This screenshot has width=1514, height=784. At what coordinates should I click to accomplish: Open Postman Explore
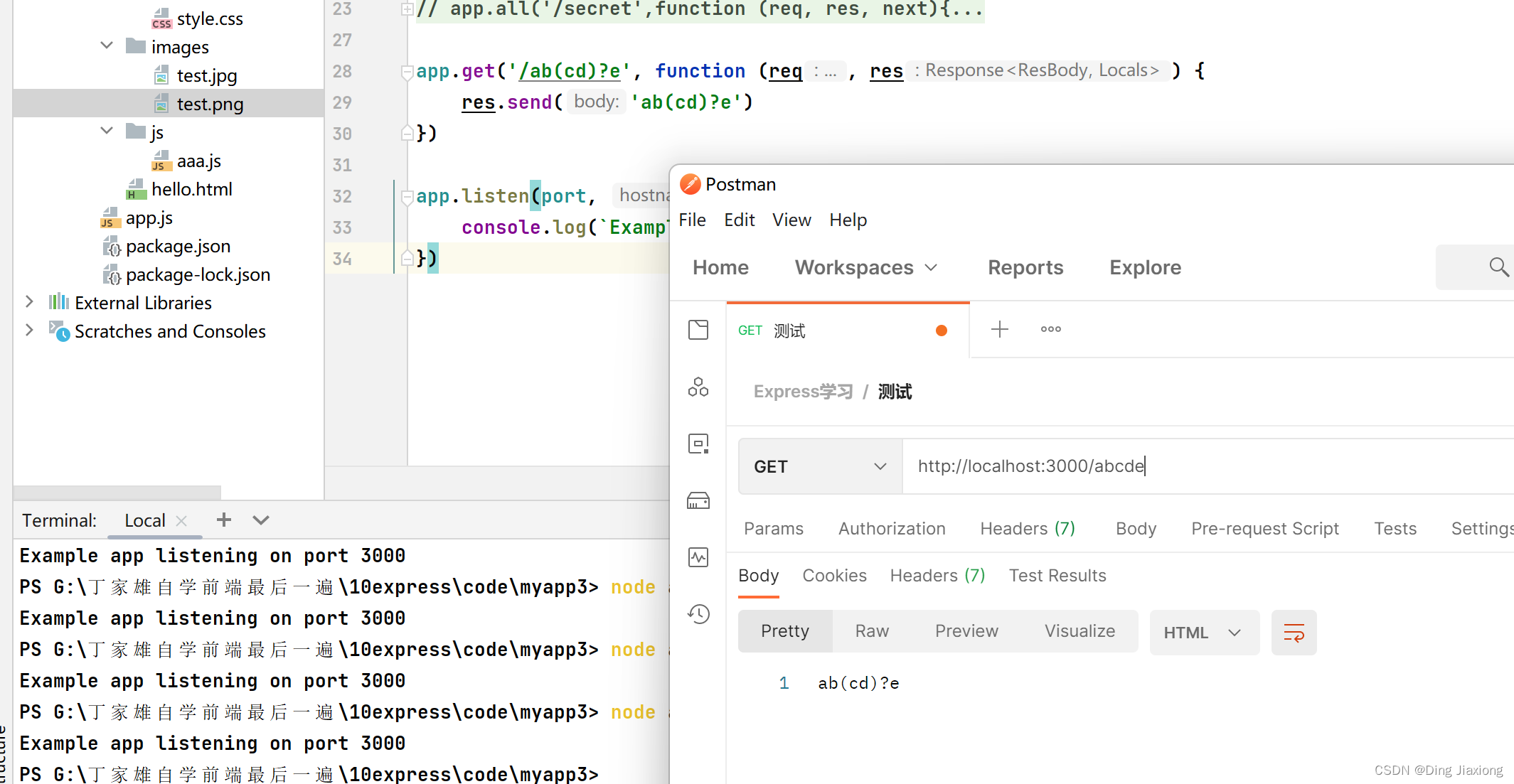(1145, 267)
